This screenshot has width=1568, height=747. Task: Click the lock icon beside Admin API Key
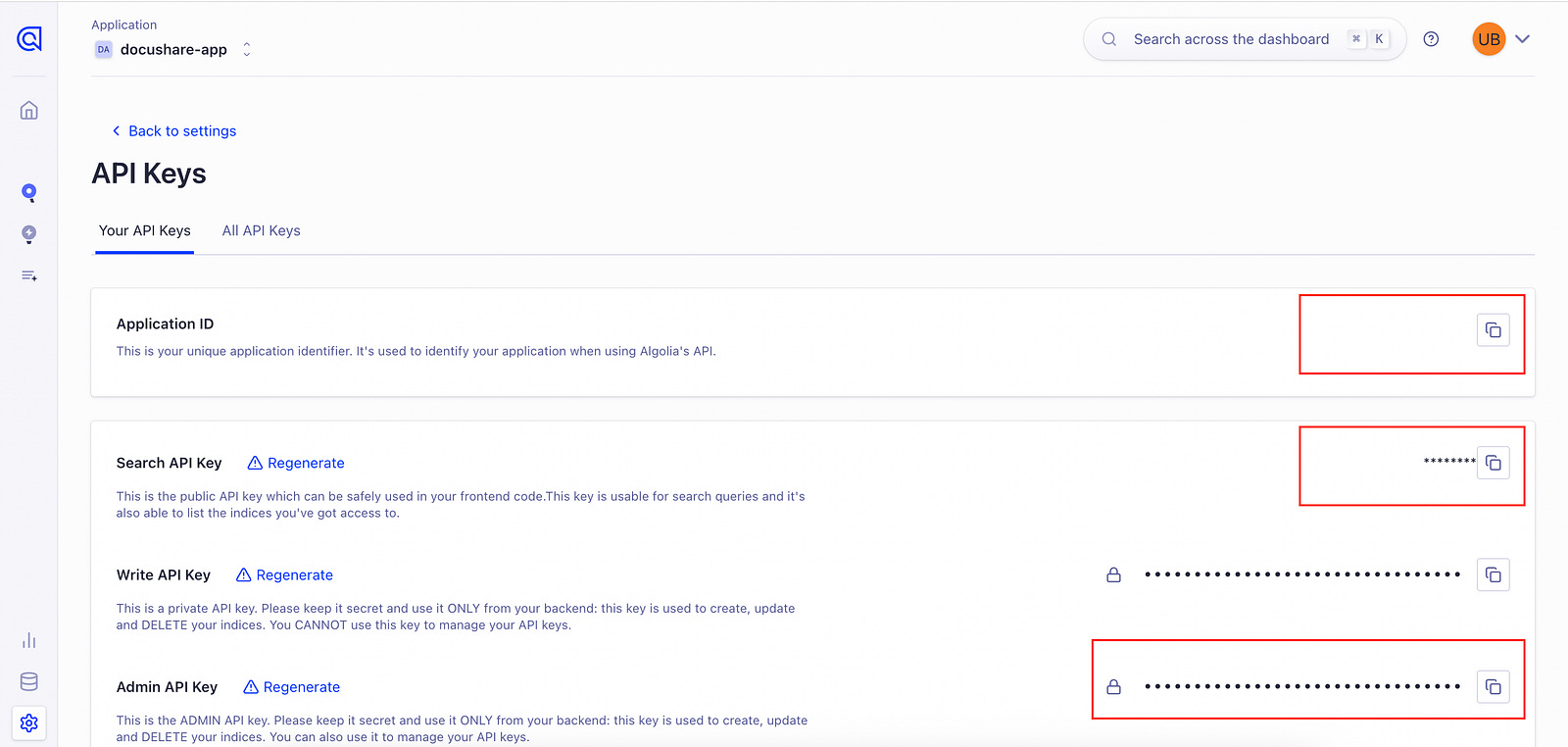(x=1113, y=686)
